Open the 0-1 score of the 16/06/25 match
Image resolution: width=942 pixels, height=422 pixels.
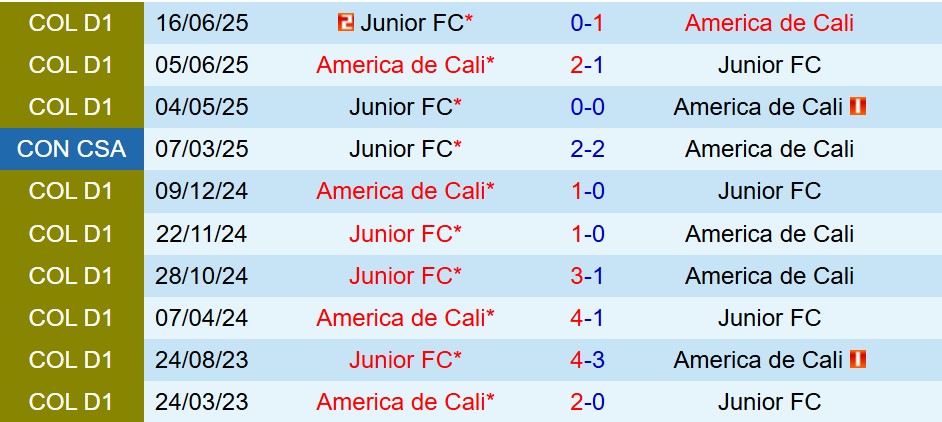point(587,23)
